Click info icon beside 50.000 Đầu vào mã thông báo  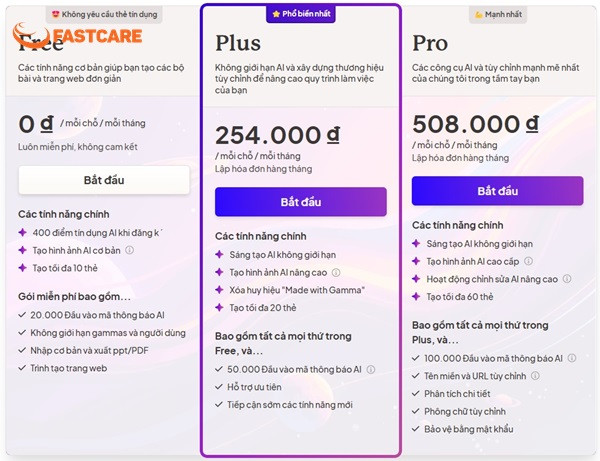pos(371,370)
